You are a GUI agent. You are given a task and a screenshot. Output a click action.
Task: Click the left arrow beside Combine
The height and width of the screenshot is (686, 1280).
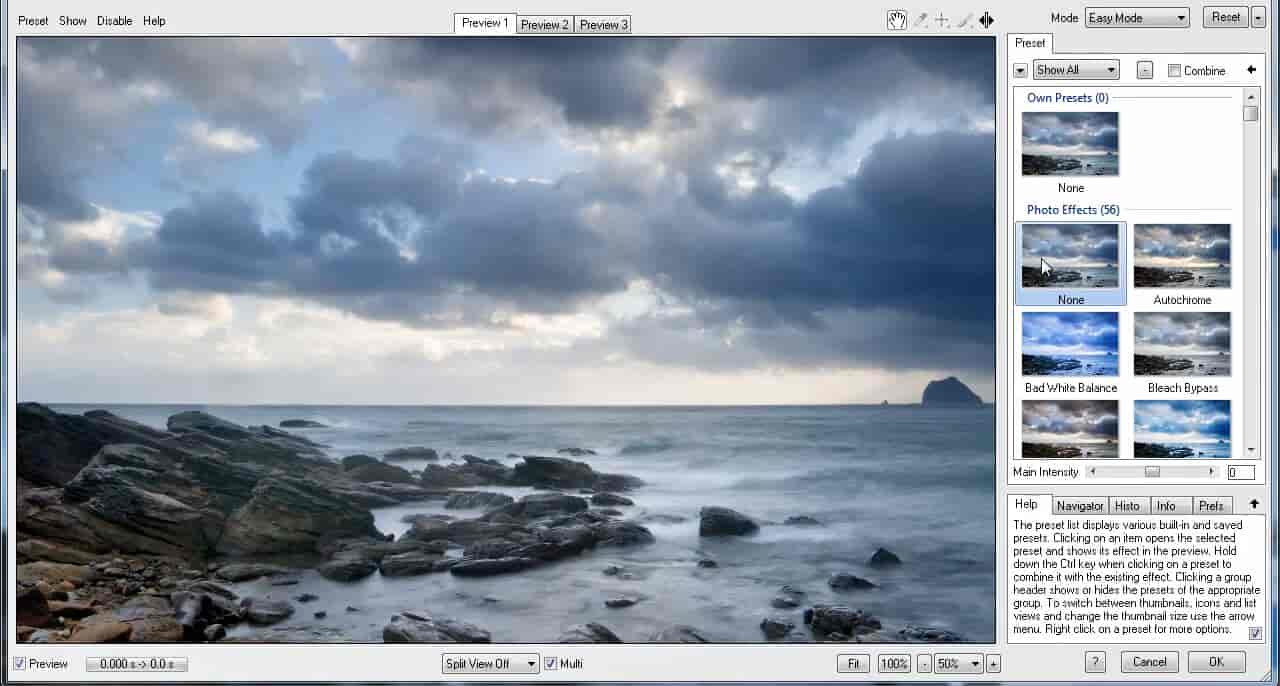(x=1251, y=70)
